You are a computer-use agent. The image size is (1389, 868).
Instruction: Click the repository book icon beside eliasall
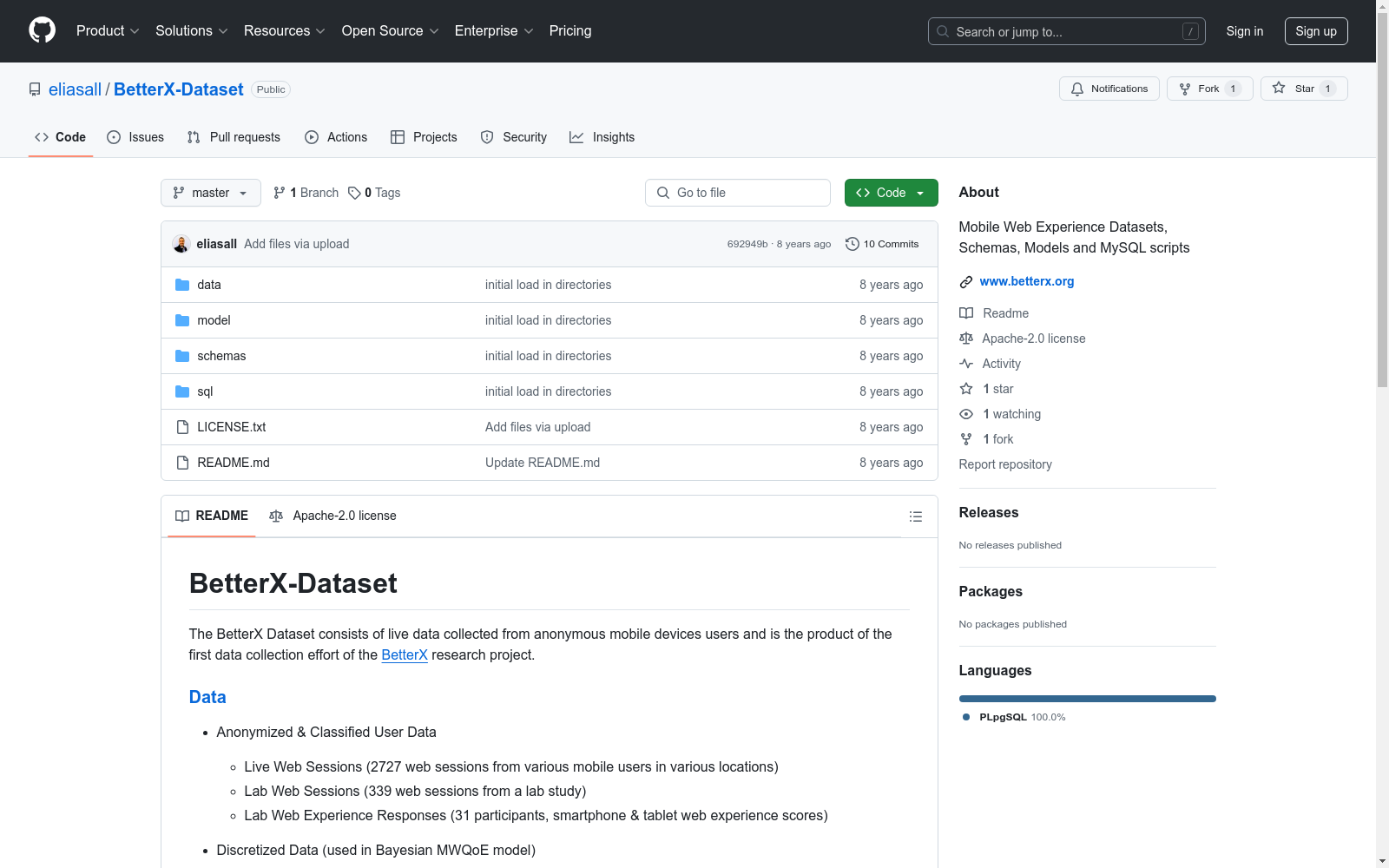[35, 89]
